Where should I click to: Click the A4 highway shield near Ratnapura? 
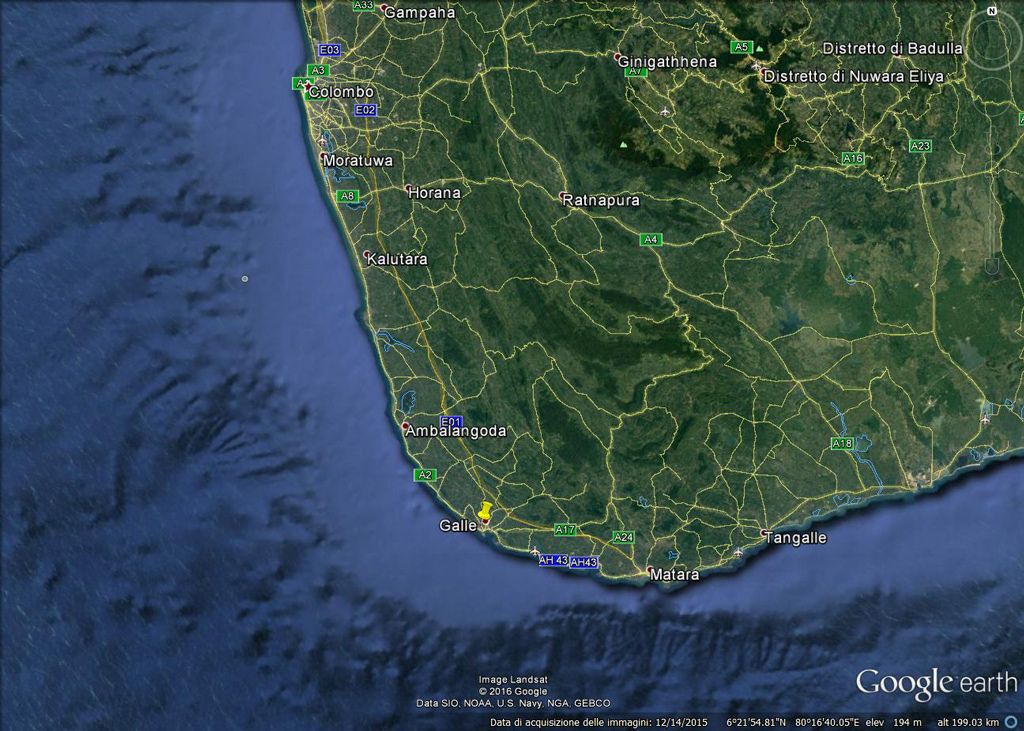point(651,239)
